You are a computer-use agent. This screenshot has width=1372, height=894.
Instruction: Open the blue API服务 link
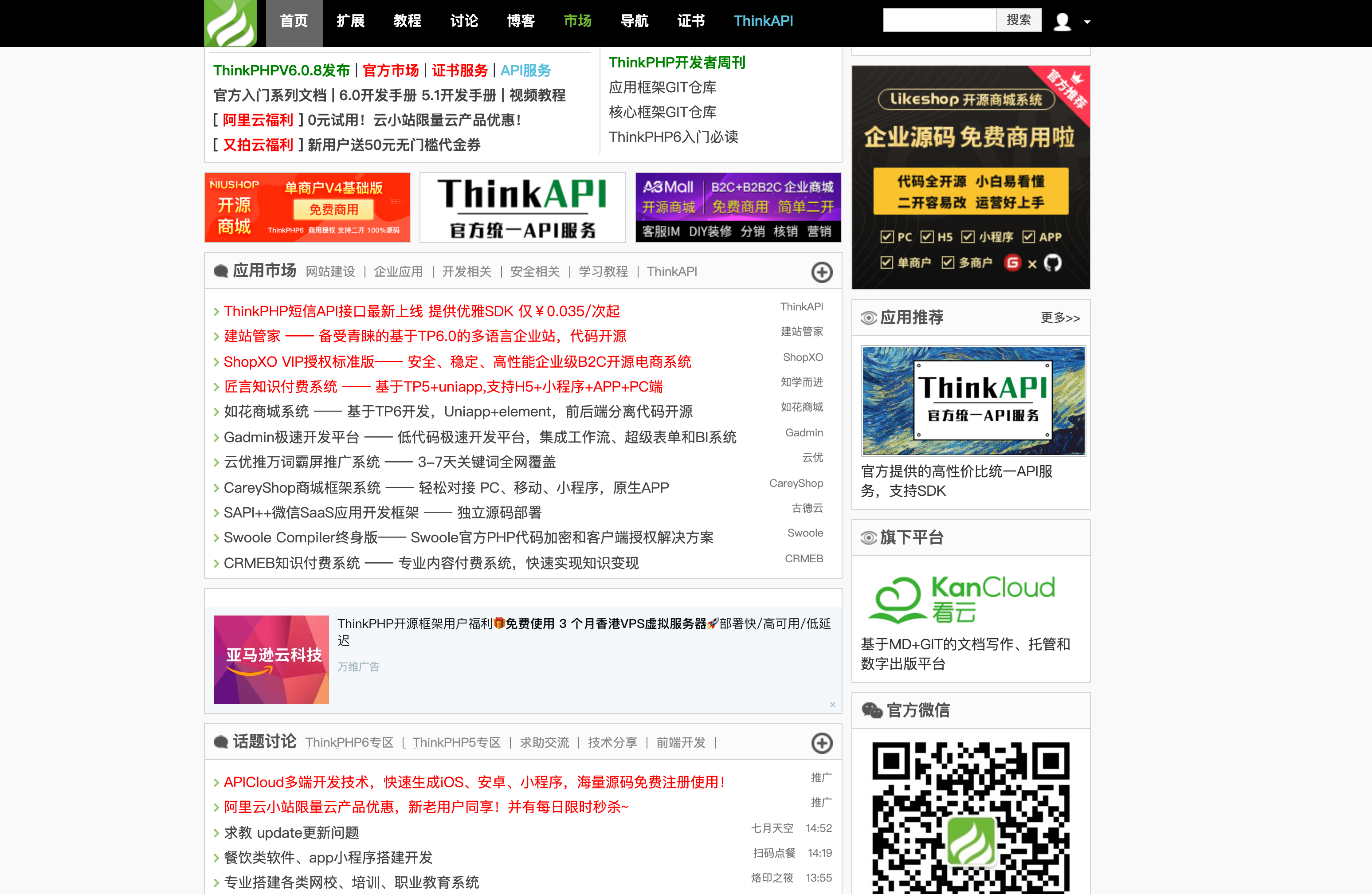[525, 71]
